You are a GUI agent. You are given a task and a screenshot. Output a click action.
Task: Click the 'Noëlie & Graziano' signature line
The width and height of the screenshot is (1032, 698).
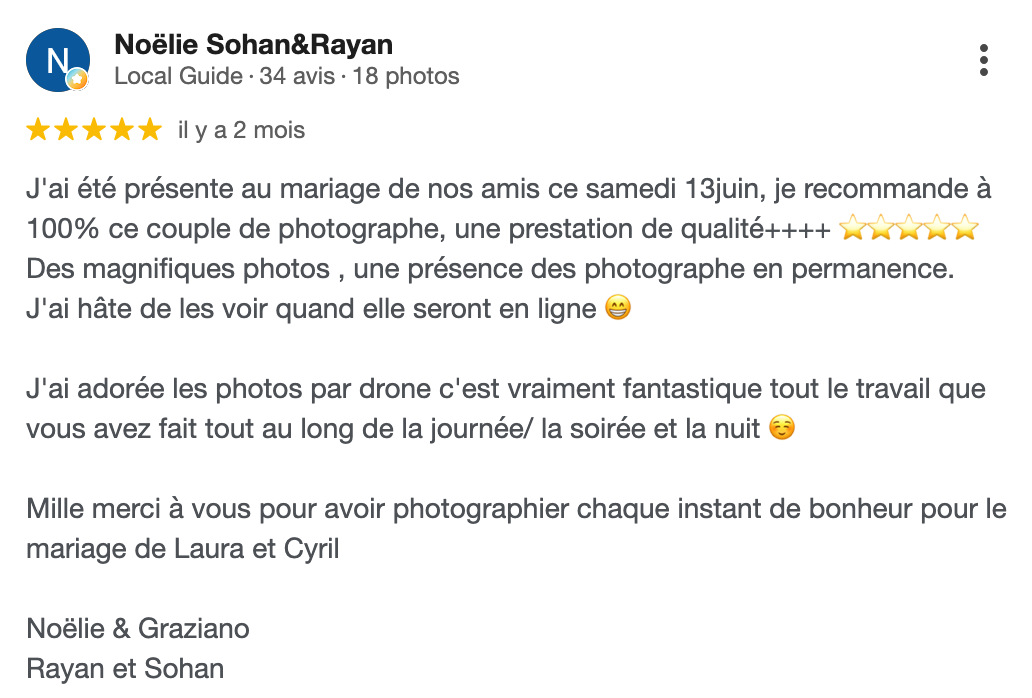pyautogui.click(x=138, y=628)
